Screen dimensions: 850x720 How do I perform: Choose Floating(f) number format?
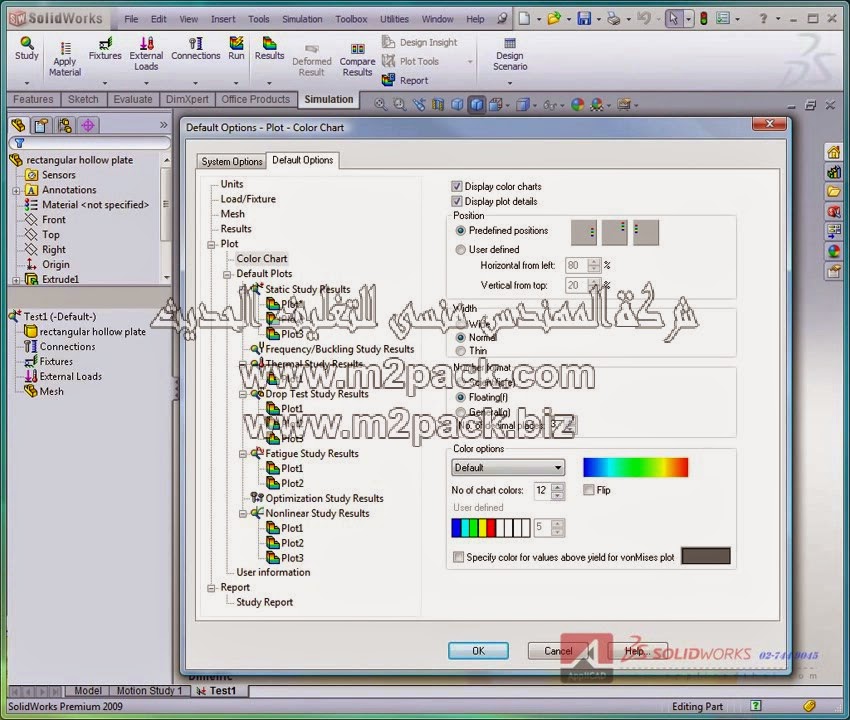click(x=461, y=397)
